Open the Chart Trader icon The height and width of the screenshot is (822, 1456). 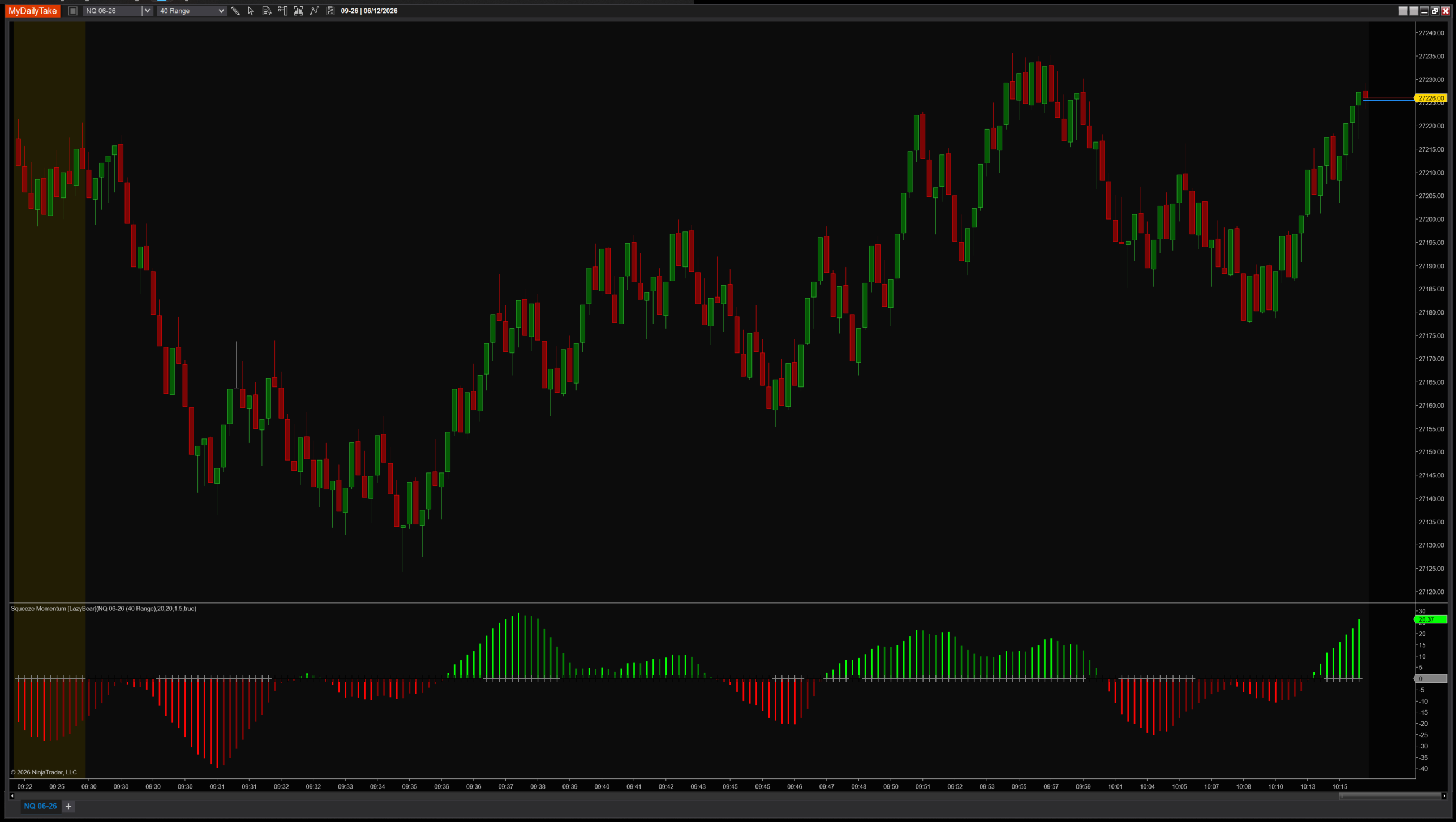(x=282, y=11)
